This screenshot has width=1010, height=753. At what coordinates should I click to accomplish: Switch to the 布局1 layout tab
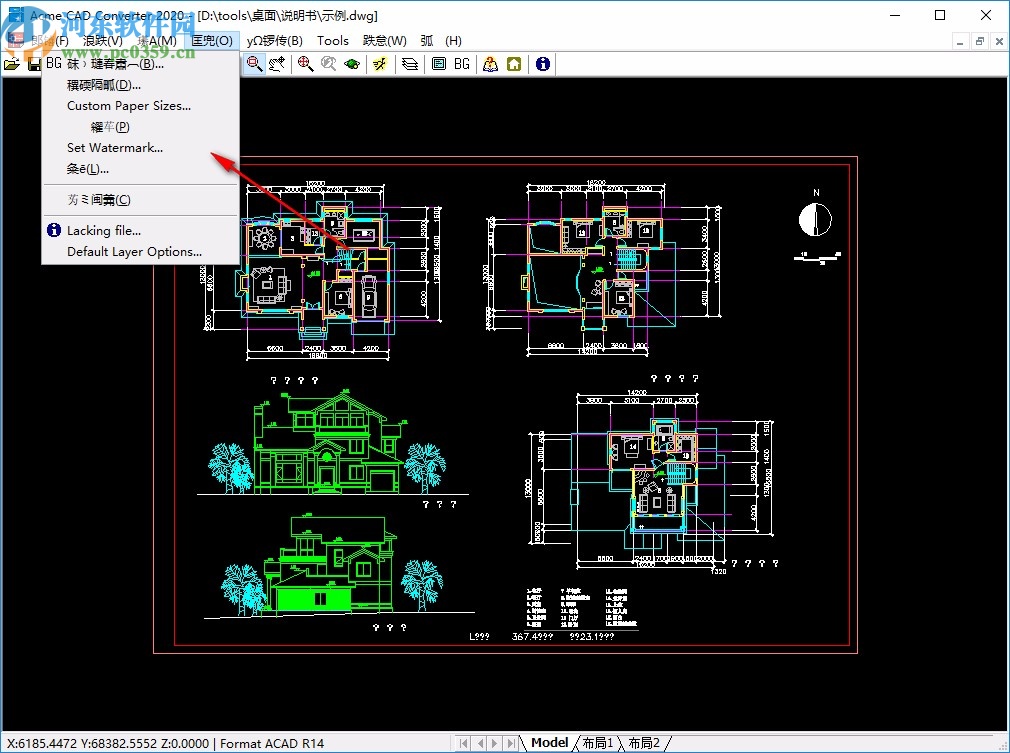(x=597, y=743)
